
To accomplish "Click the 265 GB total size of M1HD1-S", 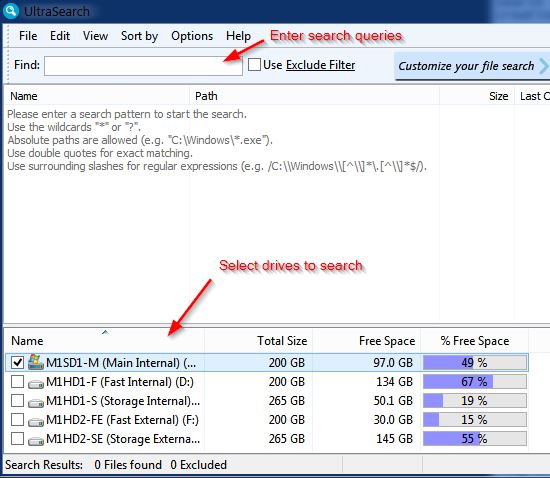I will [287, 400].
